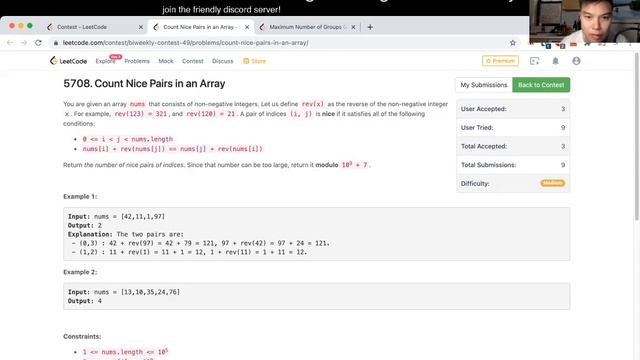Open the playground icon next to Premium
This screenshot has width=640, height=360.
534,61
